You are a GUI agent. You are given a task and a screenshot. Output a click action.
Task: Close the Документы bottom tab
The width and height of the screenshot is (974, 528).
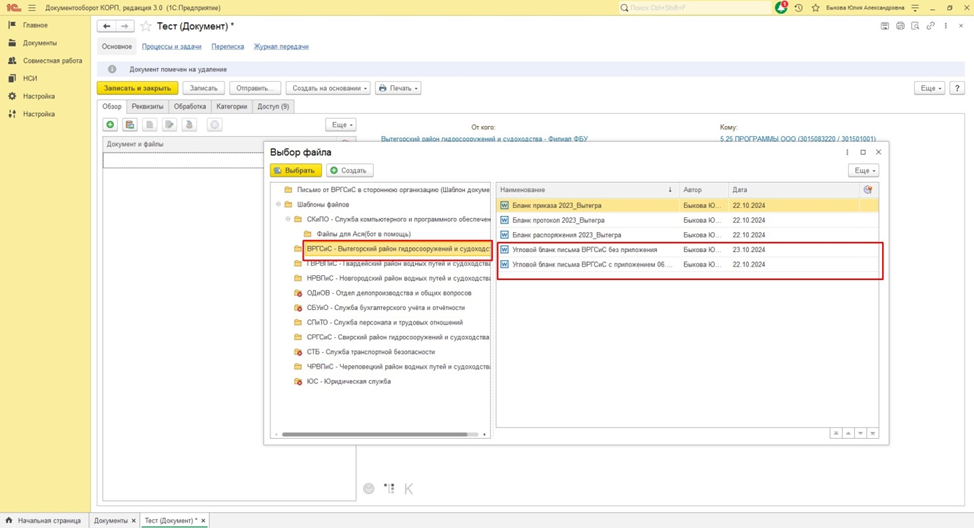(134, 521)
